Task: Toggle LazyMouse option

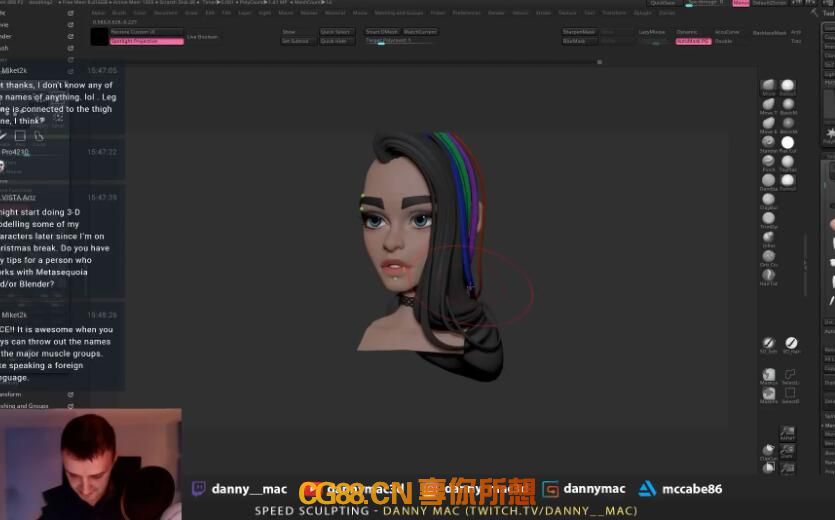Action: [652, 32]
